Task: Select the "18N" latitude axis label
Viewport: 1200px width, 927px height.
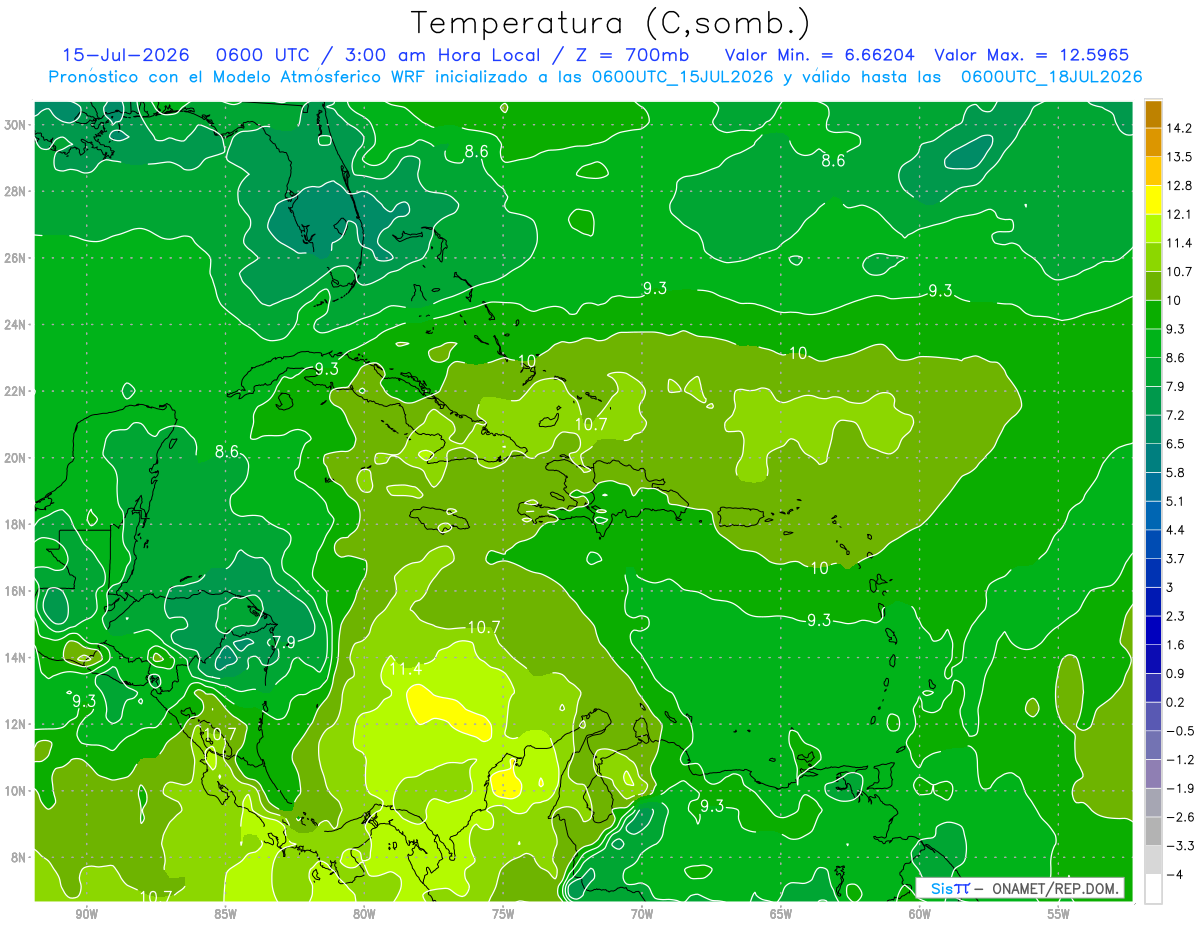Action: (x=17, y=524)
